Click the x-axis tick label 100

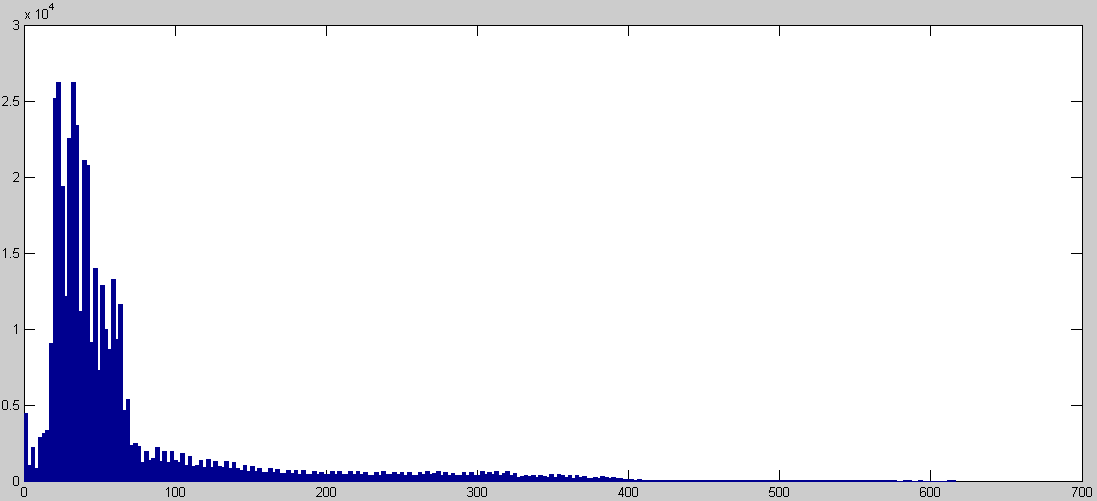(174, 492)
